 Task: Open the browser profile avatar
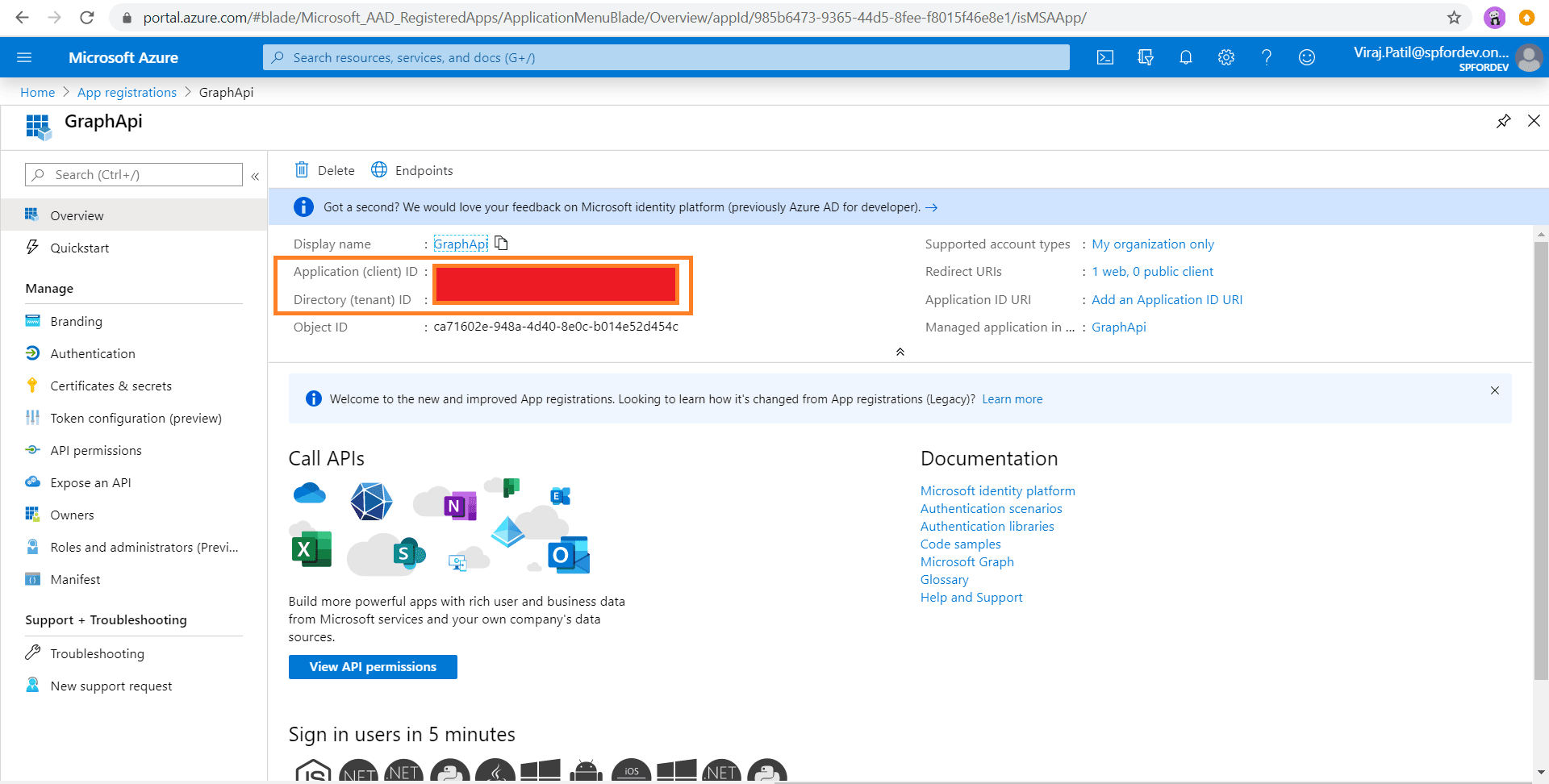point(1494,17)
